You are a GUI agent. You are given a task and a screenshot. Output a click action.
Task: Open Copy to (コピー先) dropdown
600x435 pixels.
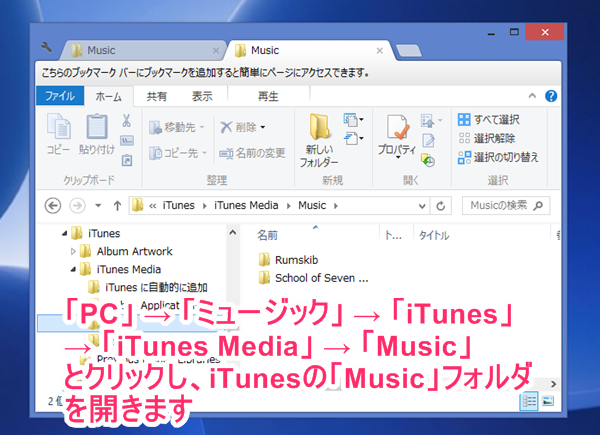178,153
